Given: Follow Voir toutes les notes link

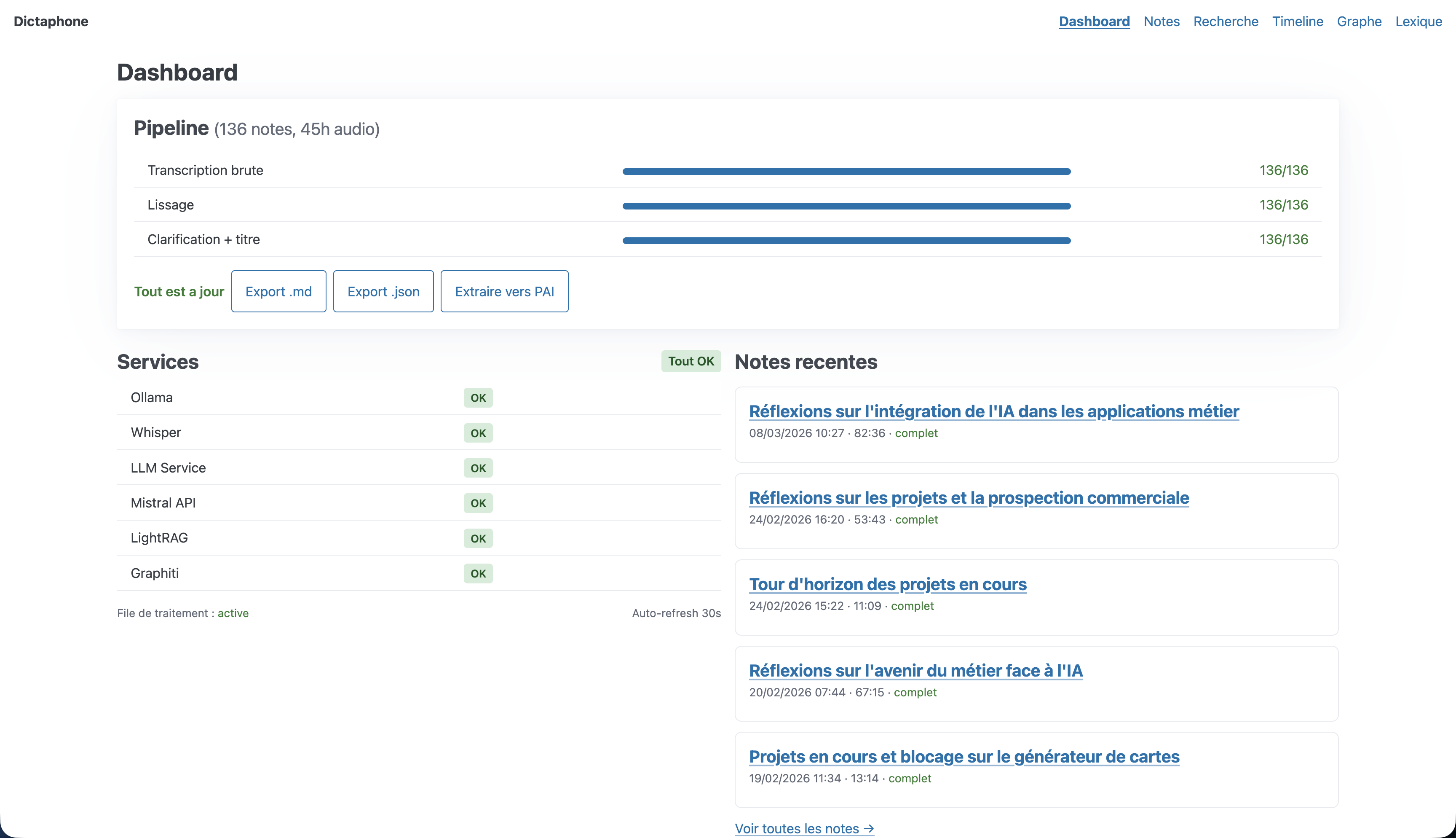Looking at the screenshot, I should (x=805, y=829).
